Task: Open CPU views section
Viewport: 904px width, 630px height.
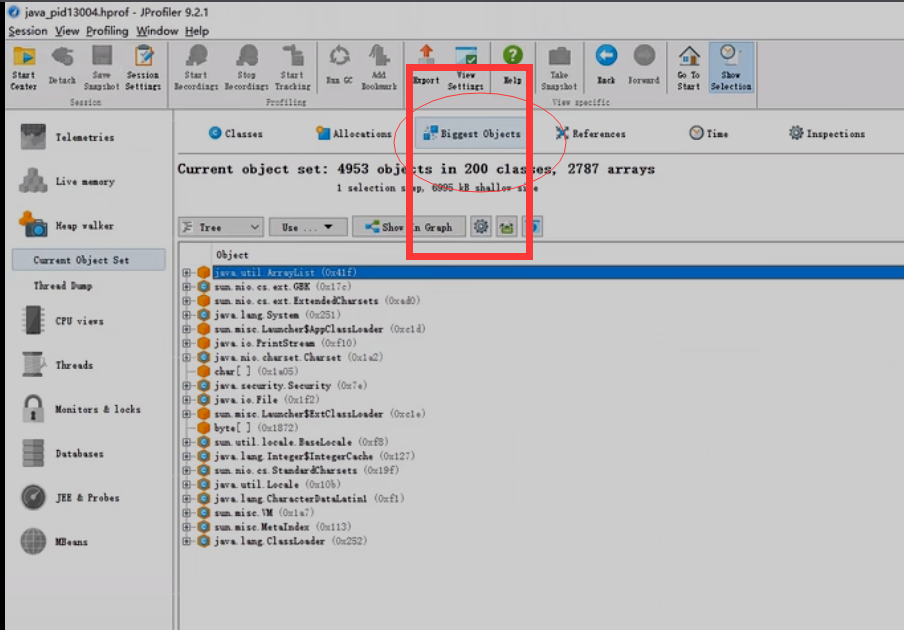Action: (x=63, y=320)
